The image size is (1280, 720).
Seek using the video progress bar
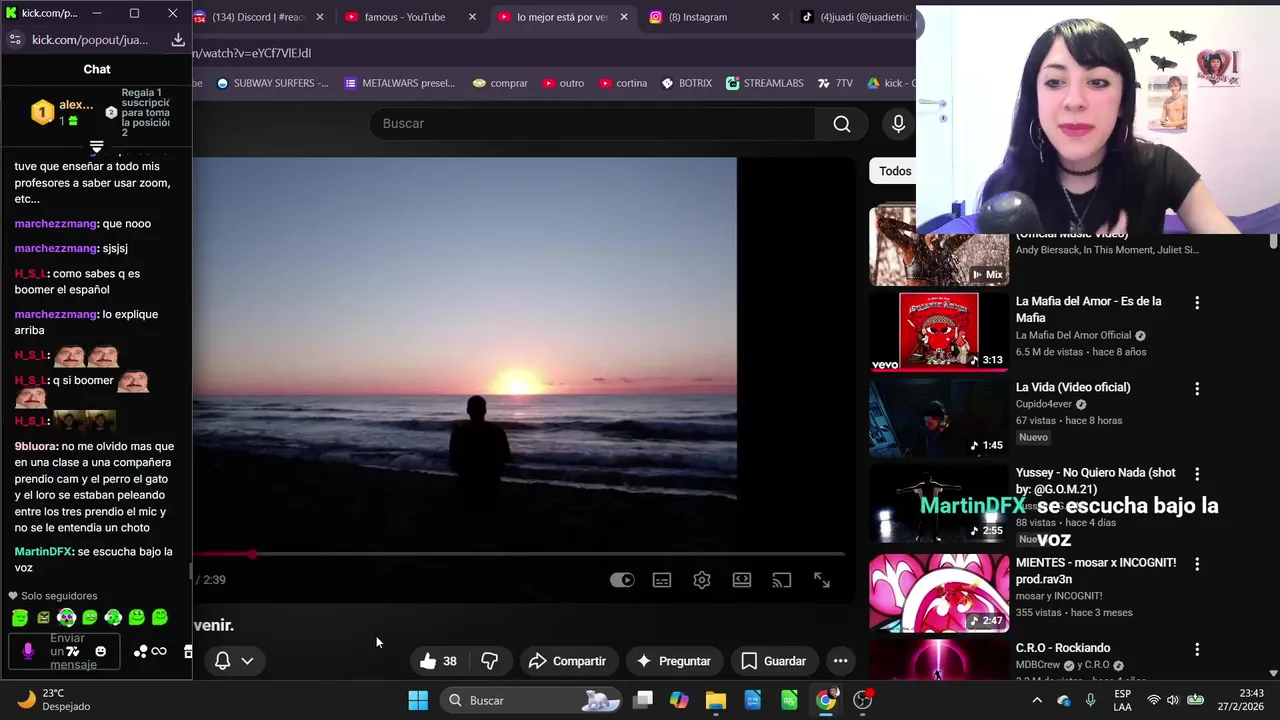(519, 553)
